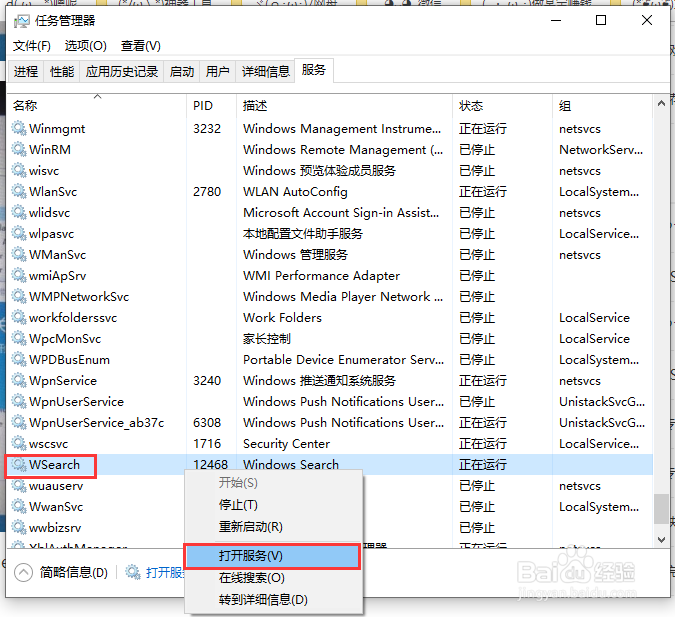Screen dimensions: 675x617
Task: Sort services by the 描述 column header
Action: (x=344, y=105)
